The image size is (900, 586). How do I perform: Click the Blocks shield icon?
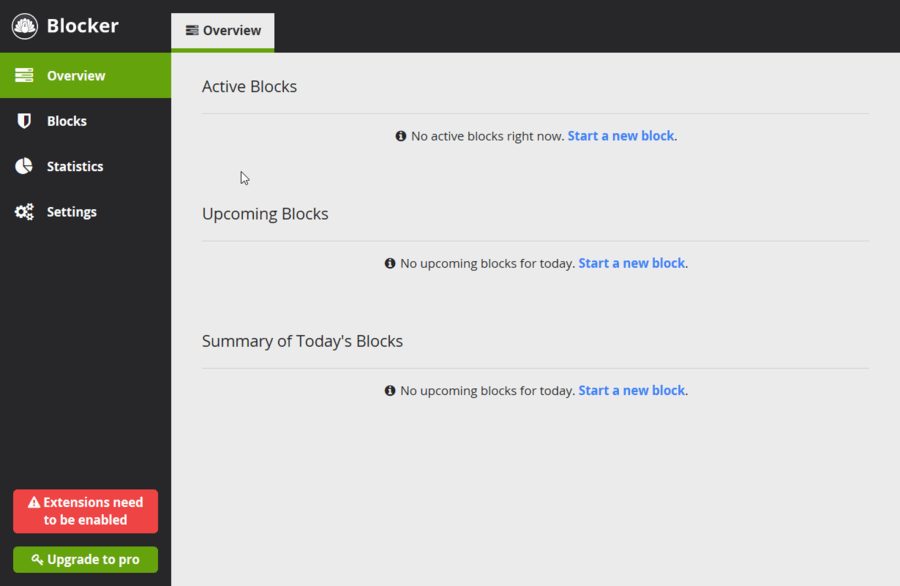click(24, 121)
